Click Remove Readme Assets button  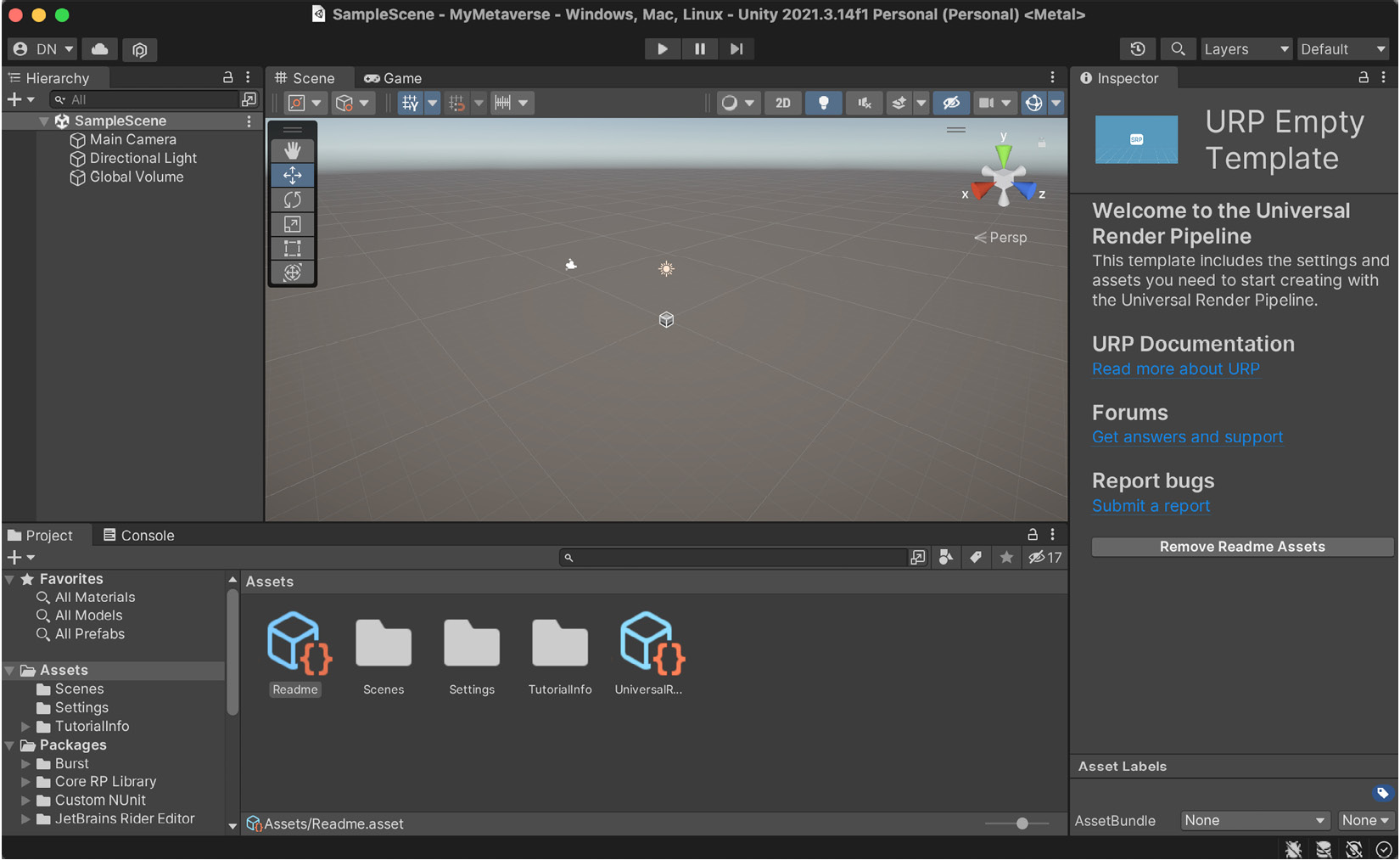click(x=1242, y=547)
